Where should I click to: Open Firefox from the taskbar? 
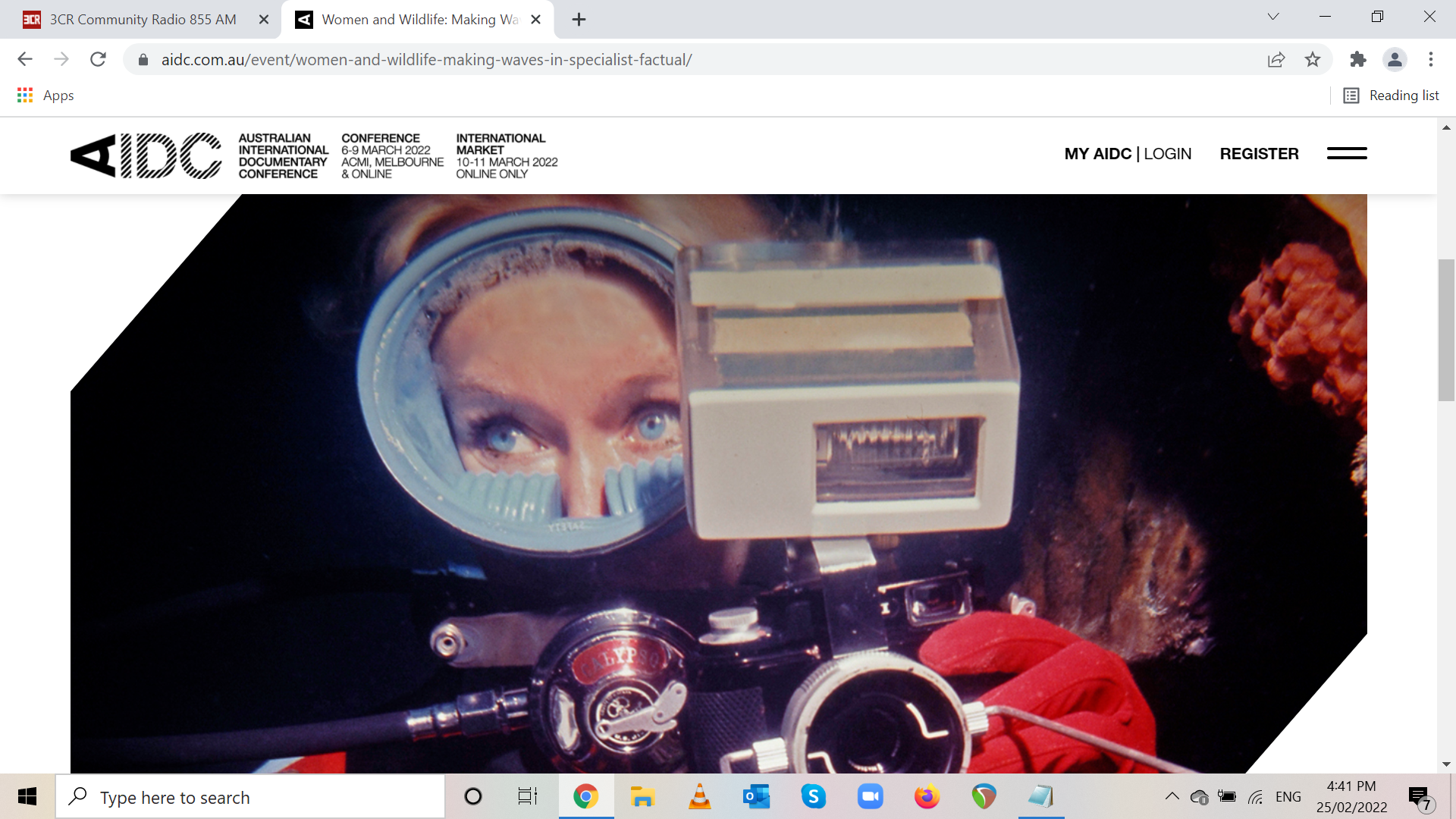point(927,796)
